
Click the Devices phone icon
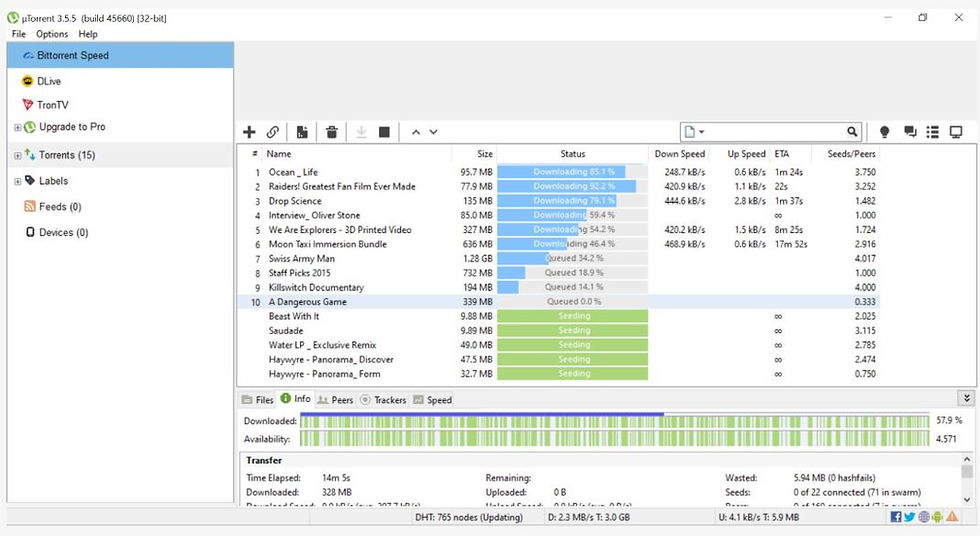coord(30,232)
